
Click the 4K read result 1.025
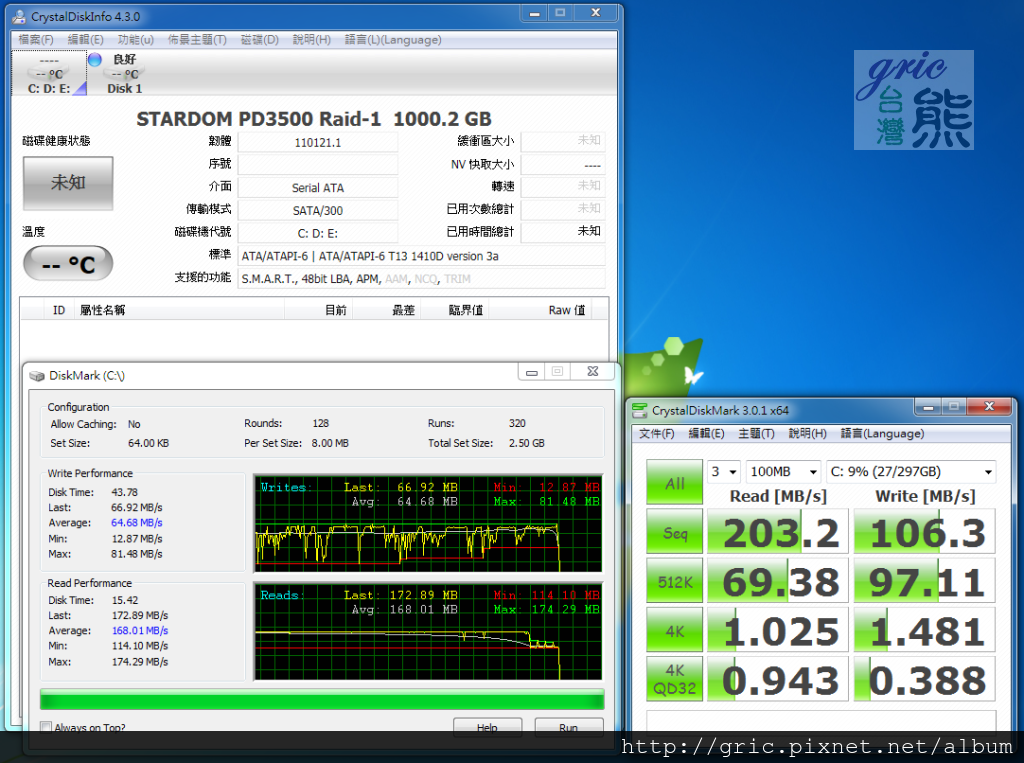pos(778,630)
